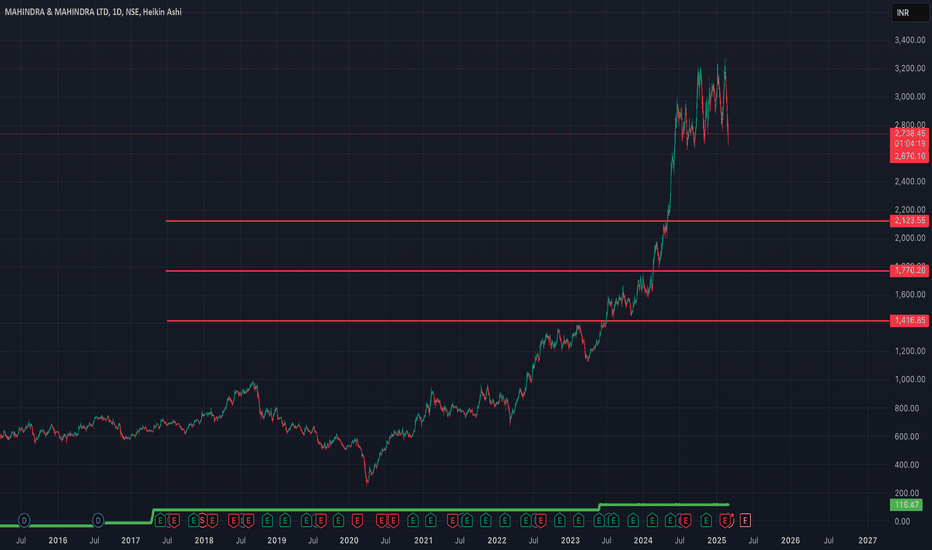Click the green 116.47 indicator value label
Viewport: 932px width, 550px height.
906,505
